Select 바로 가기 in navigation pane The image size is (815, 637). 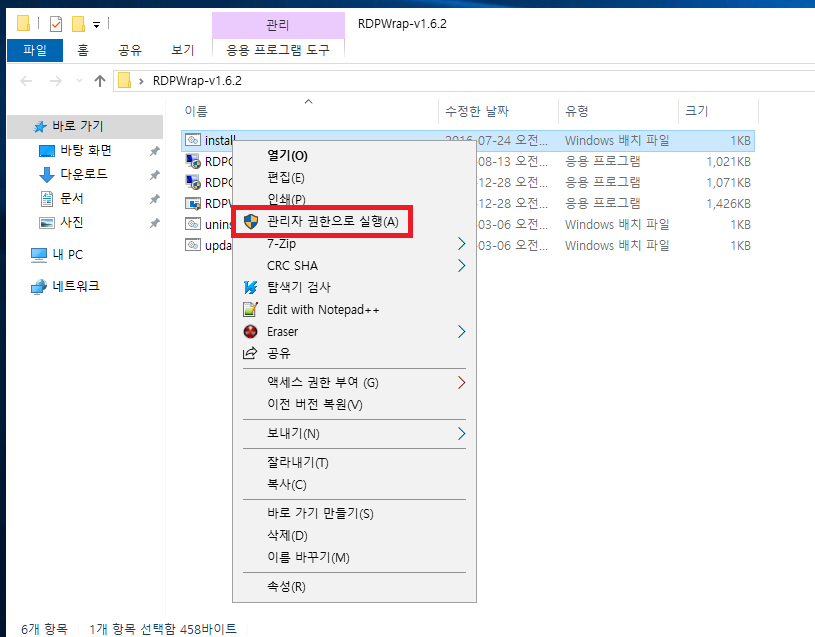(x=85, y=126)
